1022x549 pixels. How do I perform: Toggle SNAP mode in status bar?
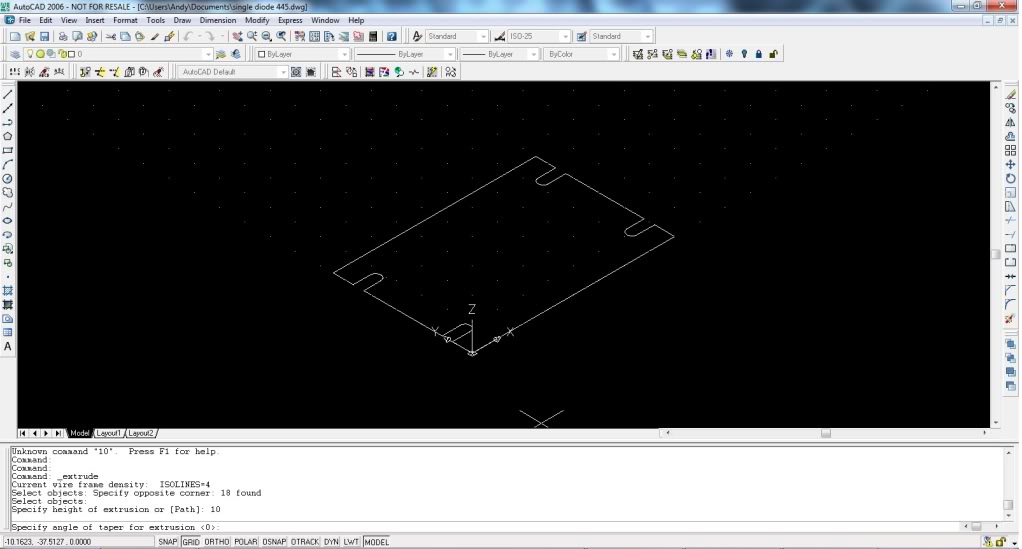[167, 542]
